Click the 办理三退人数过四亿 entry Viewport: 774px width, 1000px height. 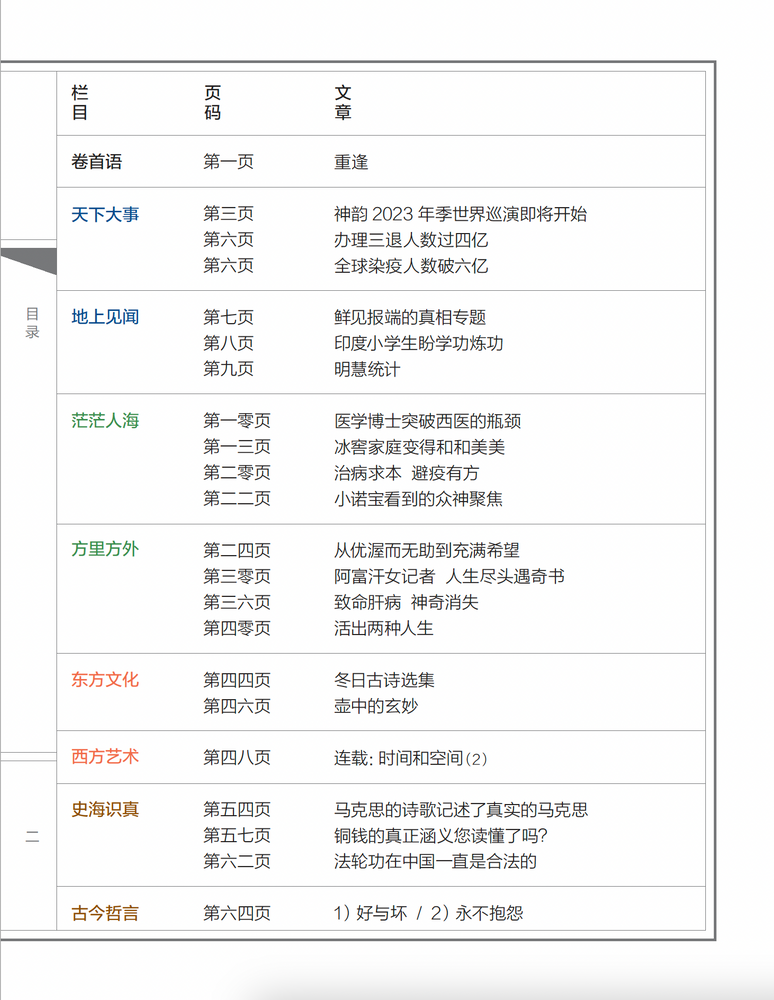pos(411,240)
